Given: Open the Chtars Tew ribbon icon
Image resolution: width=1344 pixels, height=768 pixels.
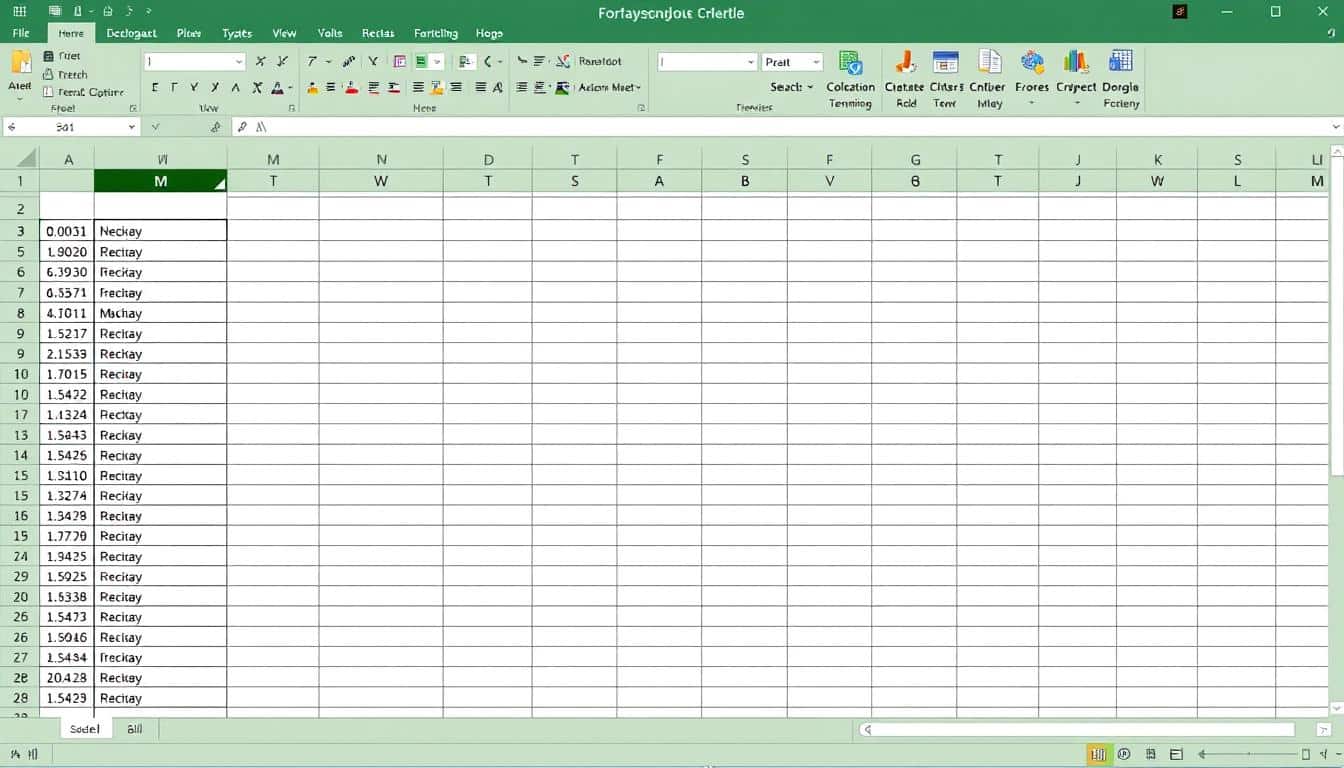Looking at the screenshot, I should [x=945, y=62].
